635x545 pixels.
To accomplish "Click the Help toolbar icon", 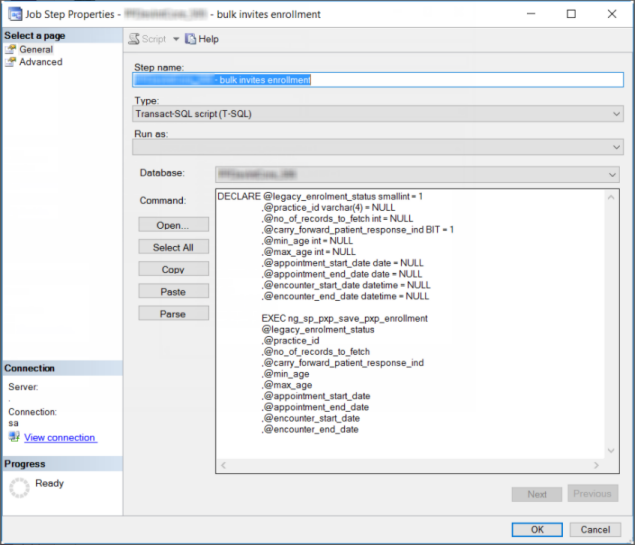I will 190,39.
